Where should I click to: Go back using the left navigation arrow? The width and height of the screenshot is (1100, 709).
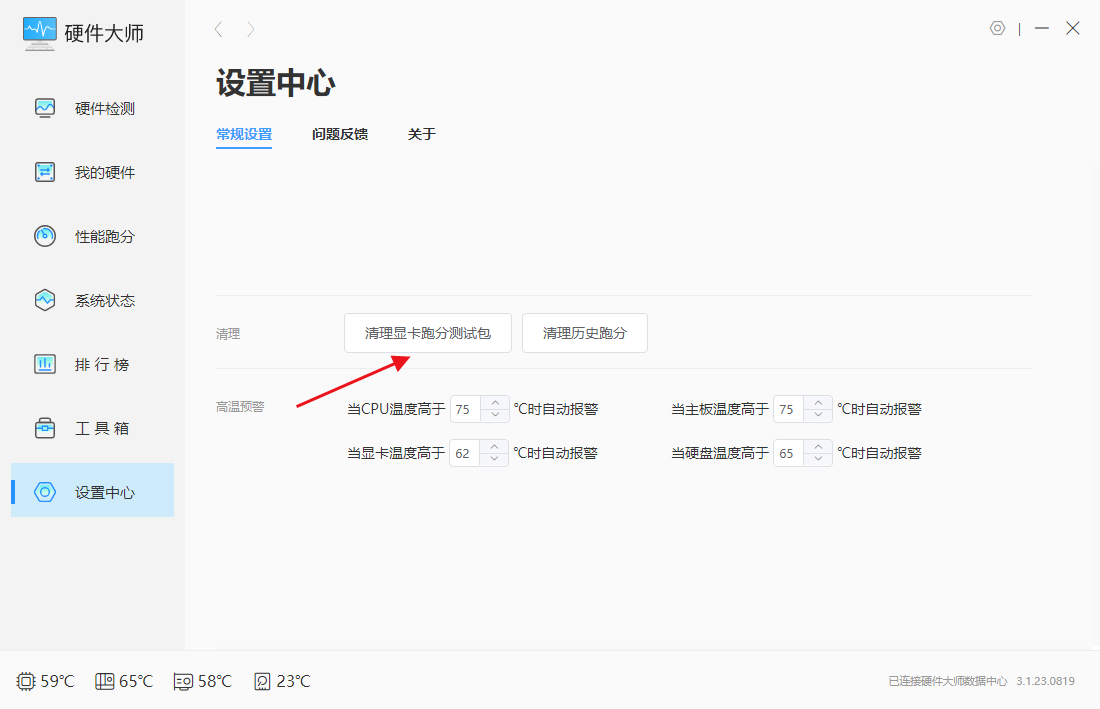point(219,30)
